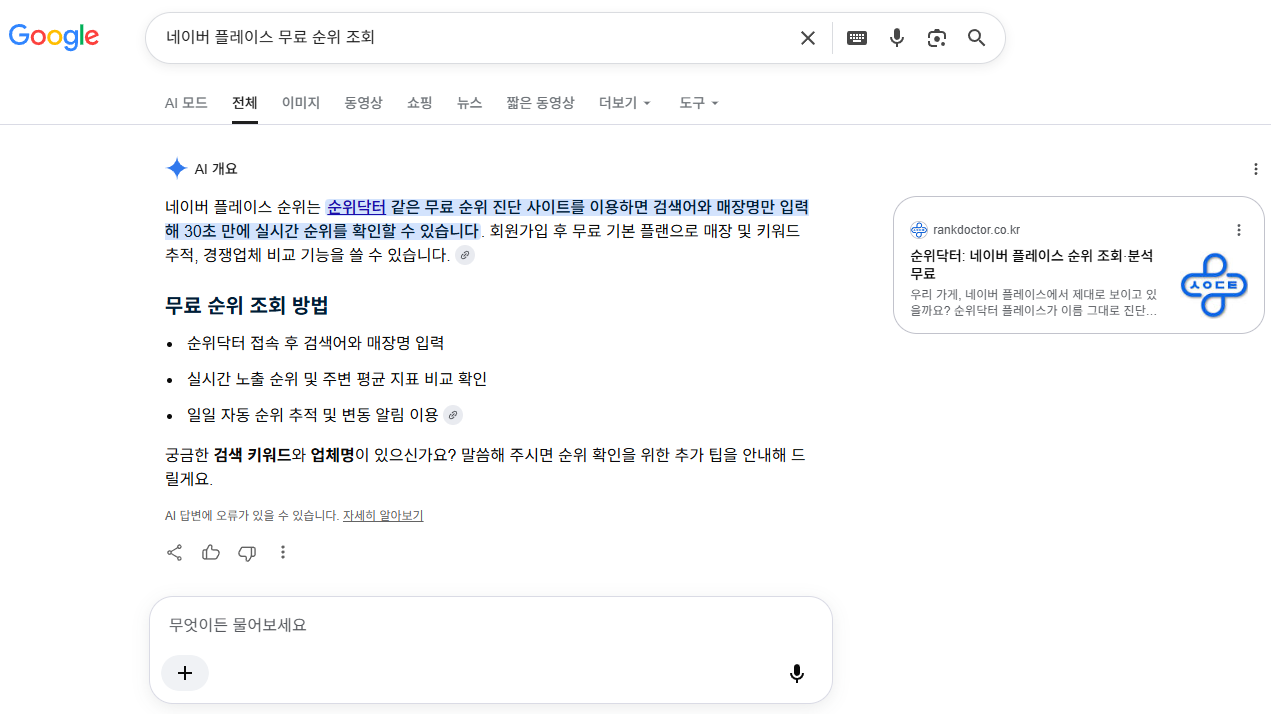The image size is (1271, 714).
Task: Open three-dot menu on rankdoctor card
Action: [1239, 230]
